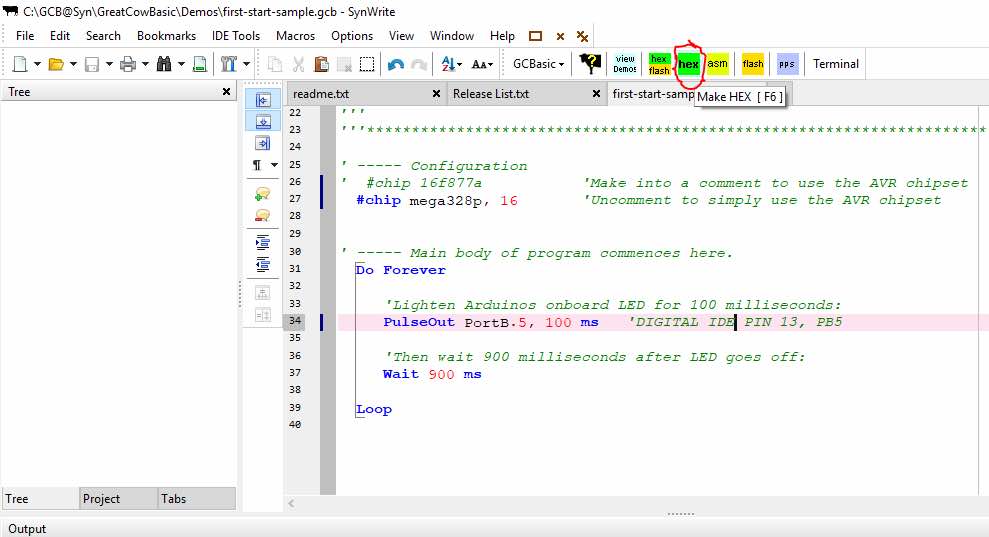Image resolution: width=989 pixels, height=537 pixels.
Task: Click the Undo arrow
Action: point(395,64)
